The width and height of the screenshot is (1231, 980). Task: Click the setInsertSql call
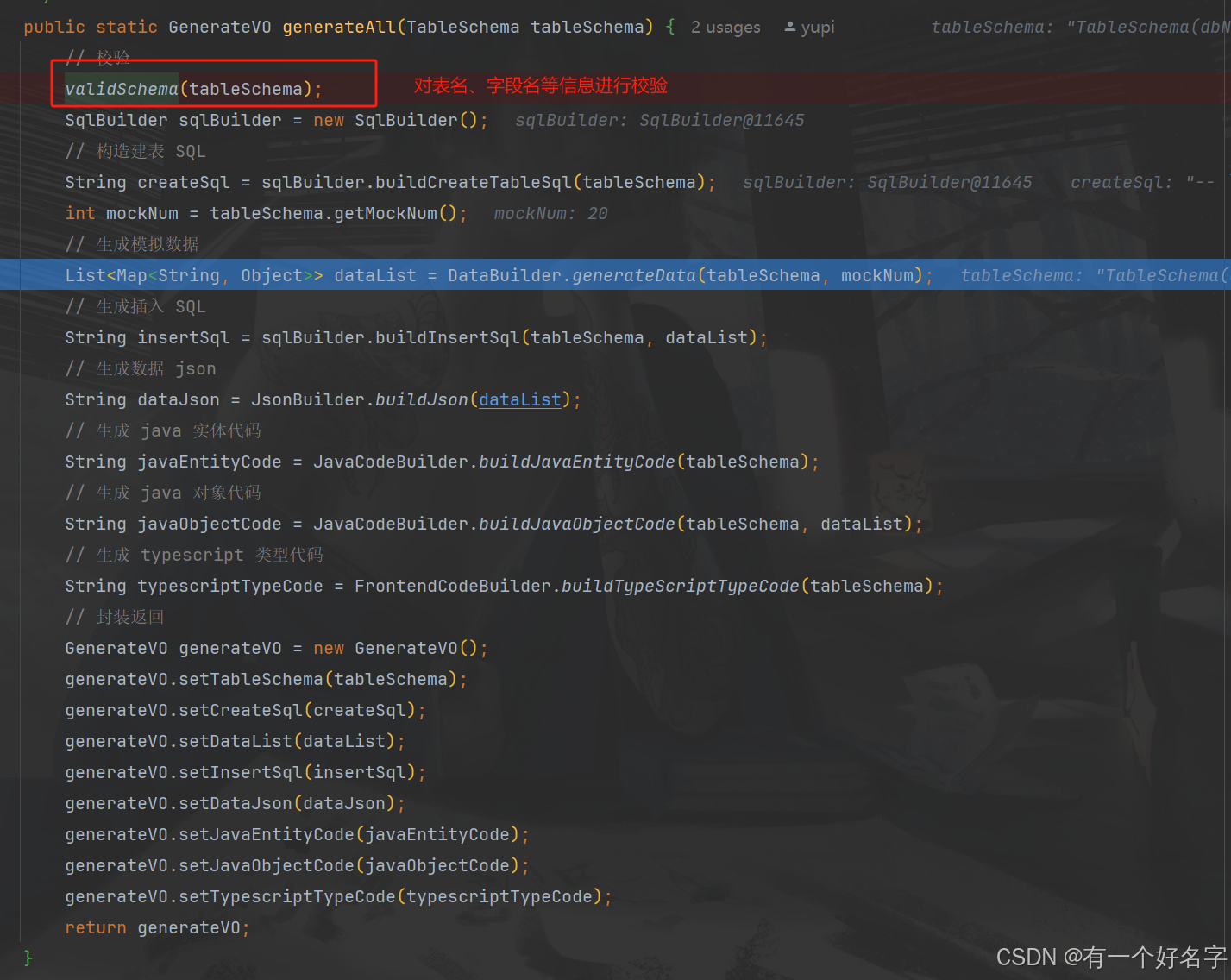coord(241,772)
